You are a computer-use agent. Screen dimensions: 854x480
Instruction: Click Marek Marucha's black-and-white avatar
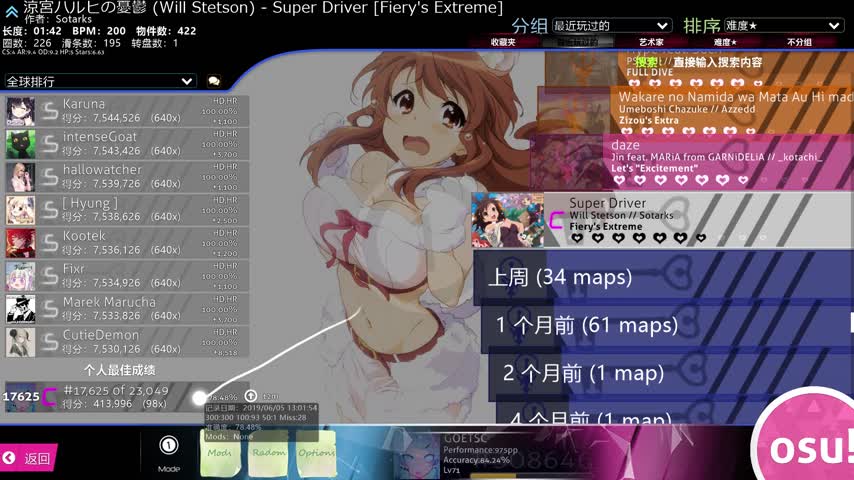click(21, 309)
